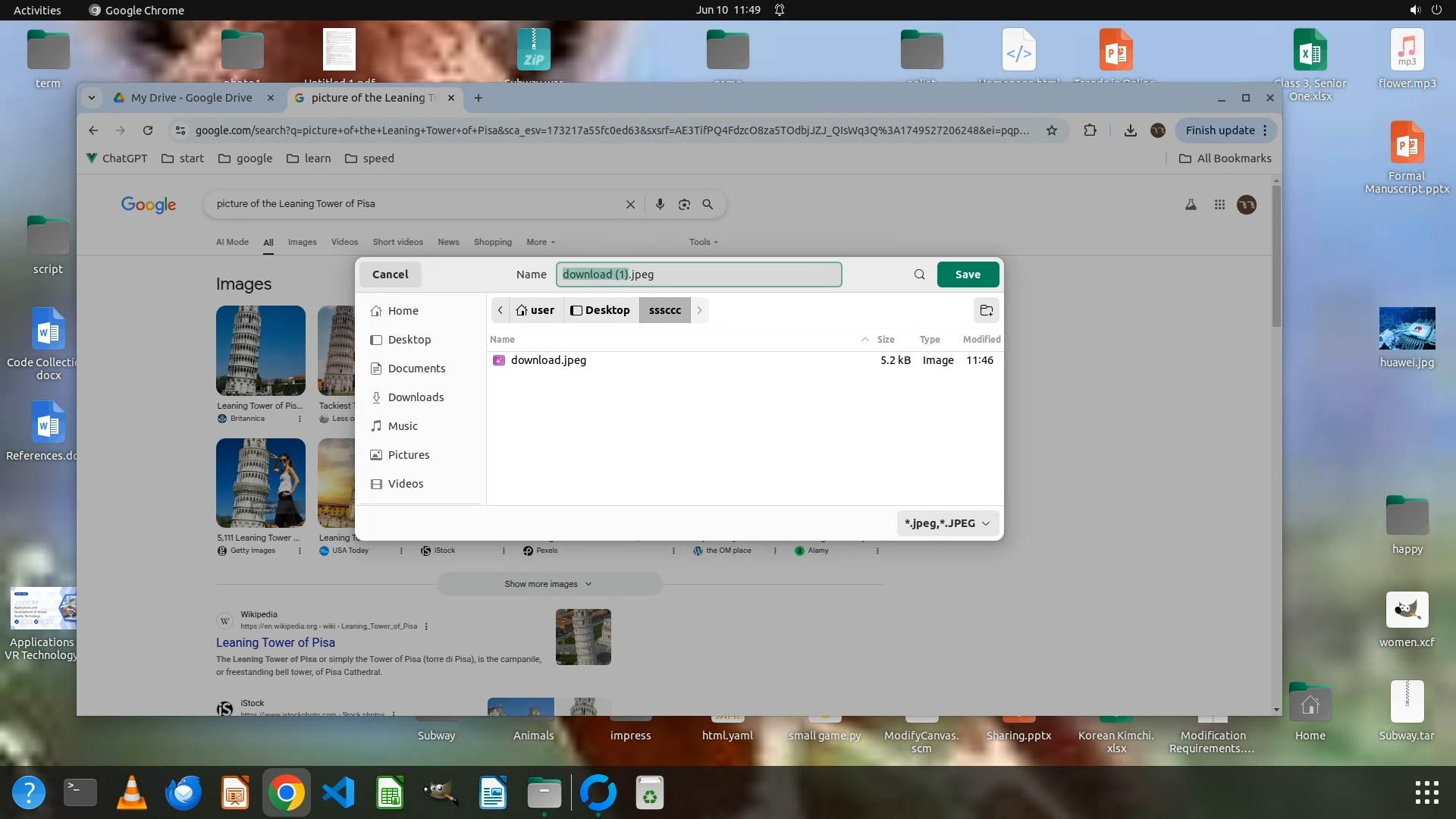This screenshot has height=819, width=1456.
Task: Click the search icon in save dialog
Action: click(x=919, y=275)
